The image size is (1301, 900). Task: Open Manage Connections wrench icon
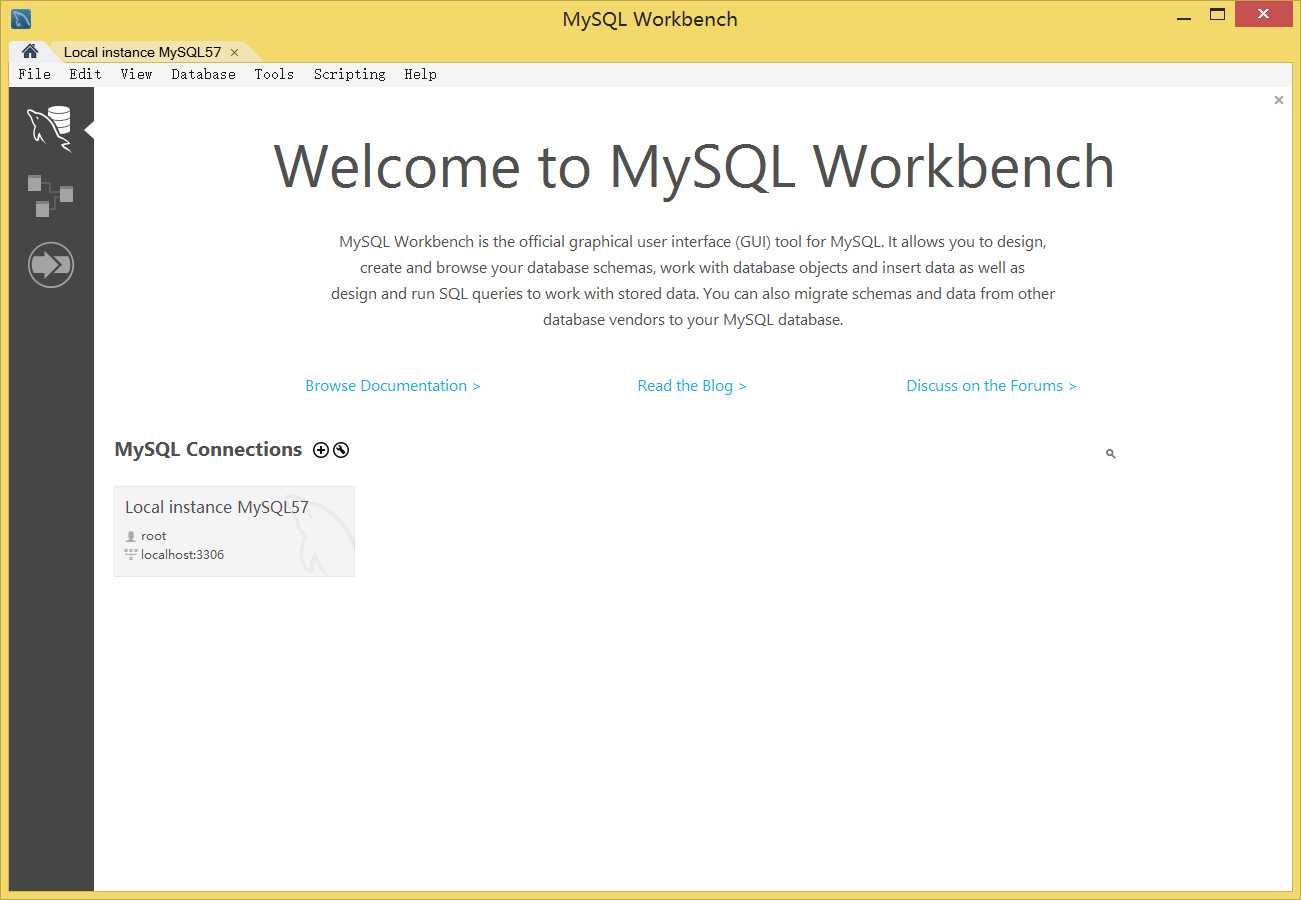[x=341, y=450]
